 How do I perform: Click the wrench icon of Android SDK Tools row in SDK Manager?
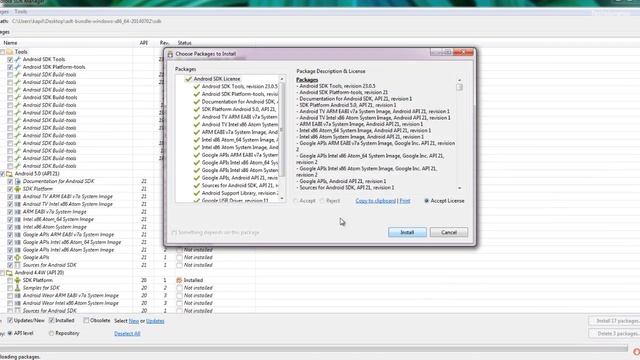click(18, 59)
